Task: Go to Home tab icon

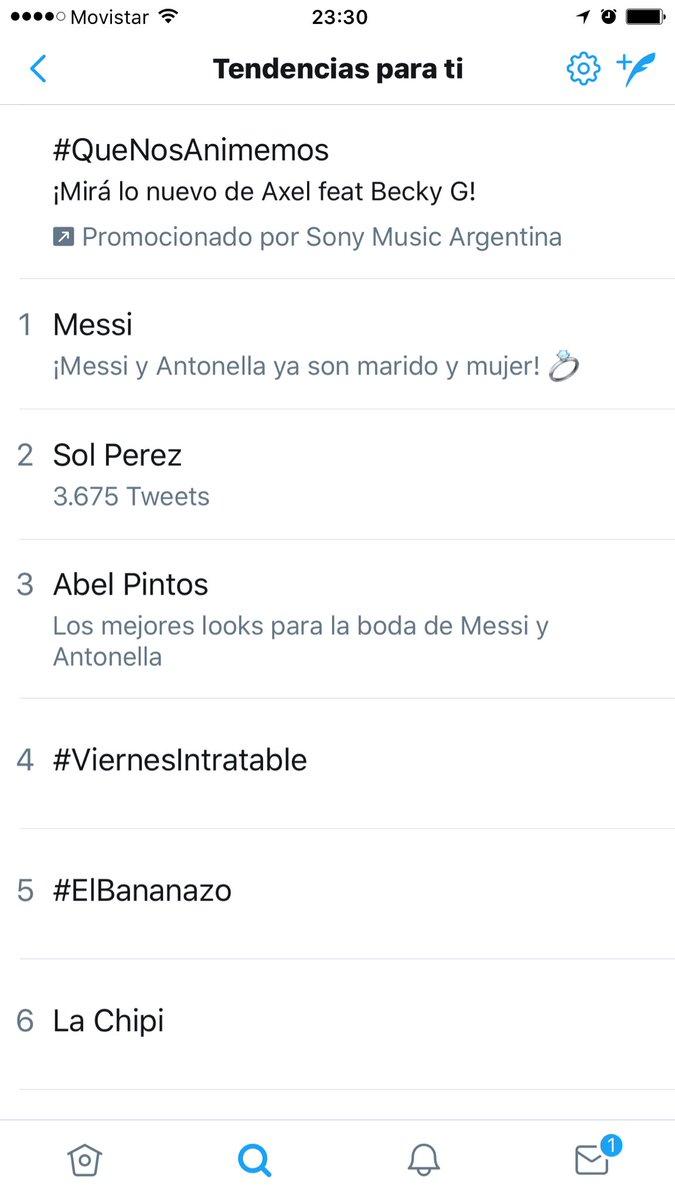Action: point(85,1160)
